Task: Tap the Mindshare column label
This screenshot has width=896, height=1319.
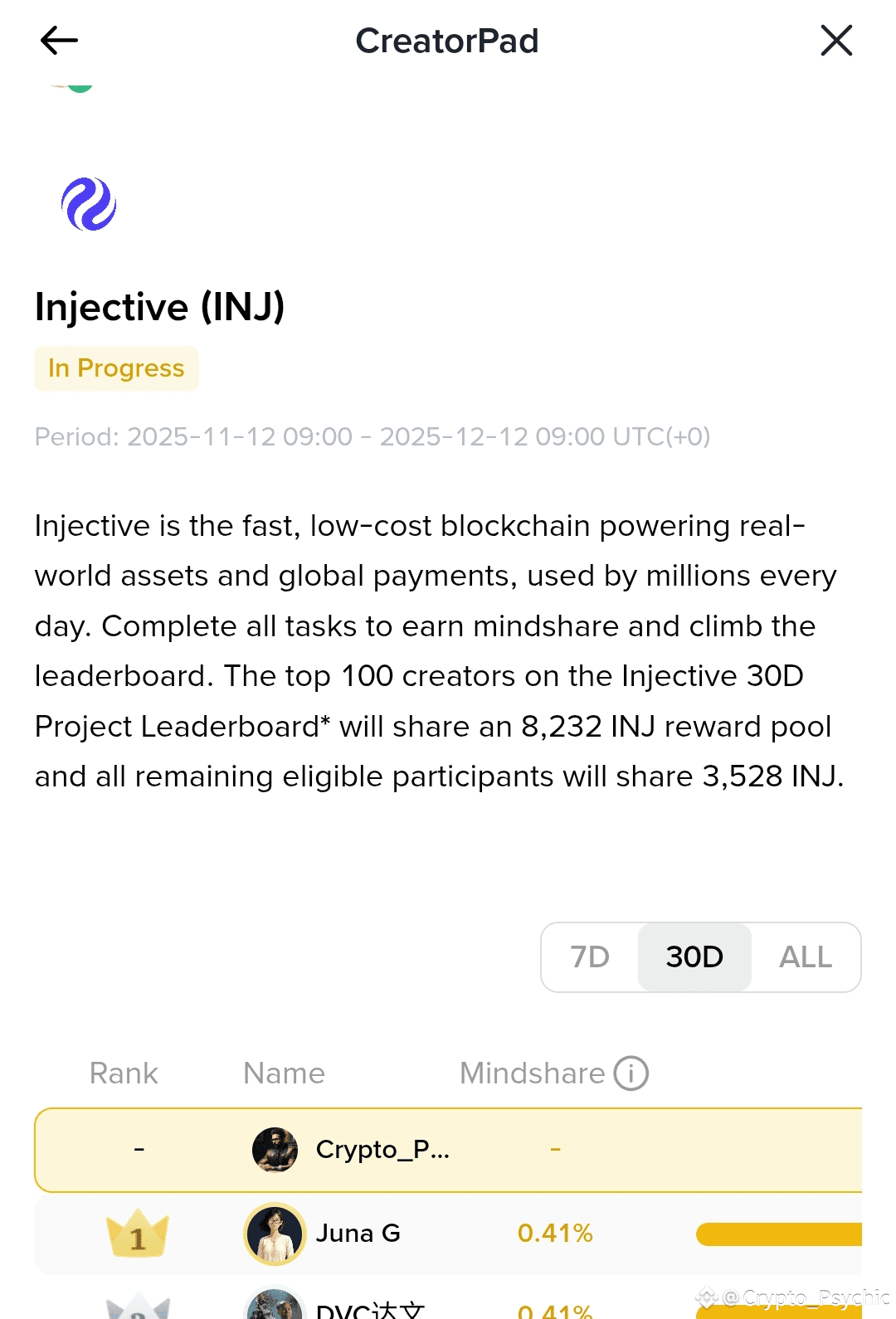Action: [532, 1073]
